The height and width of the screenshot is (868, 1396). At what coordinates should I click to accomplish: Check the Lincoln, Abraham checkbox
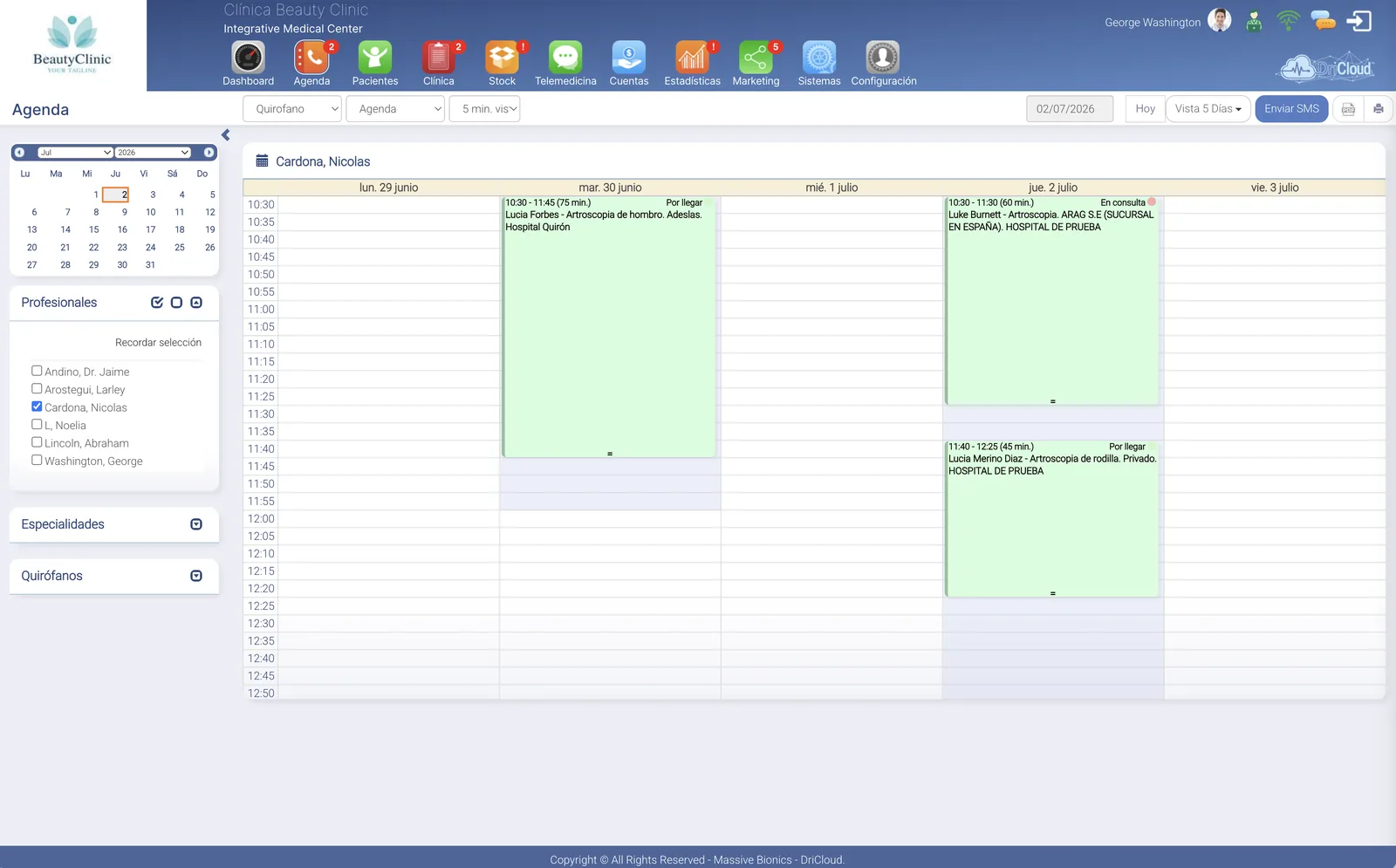(37, 442)
